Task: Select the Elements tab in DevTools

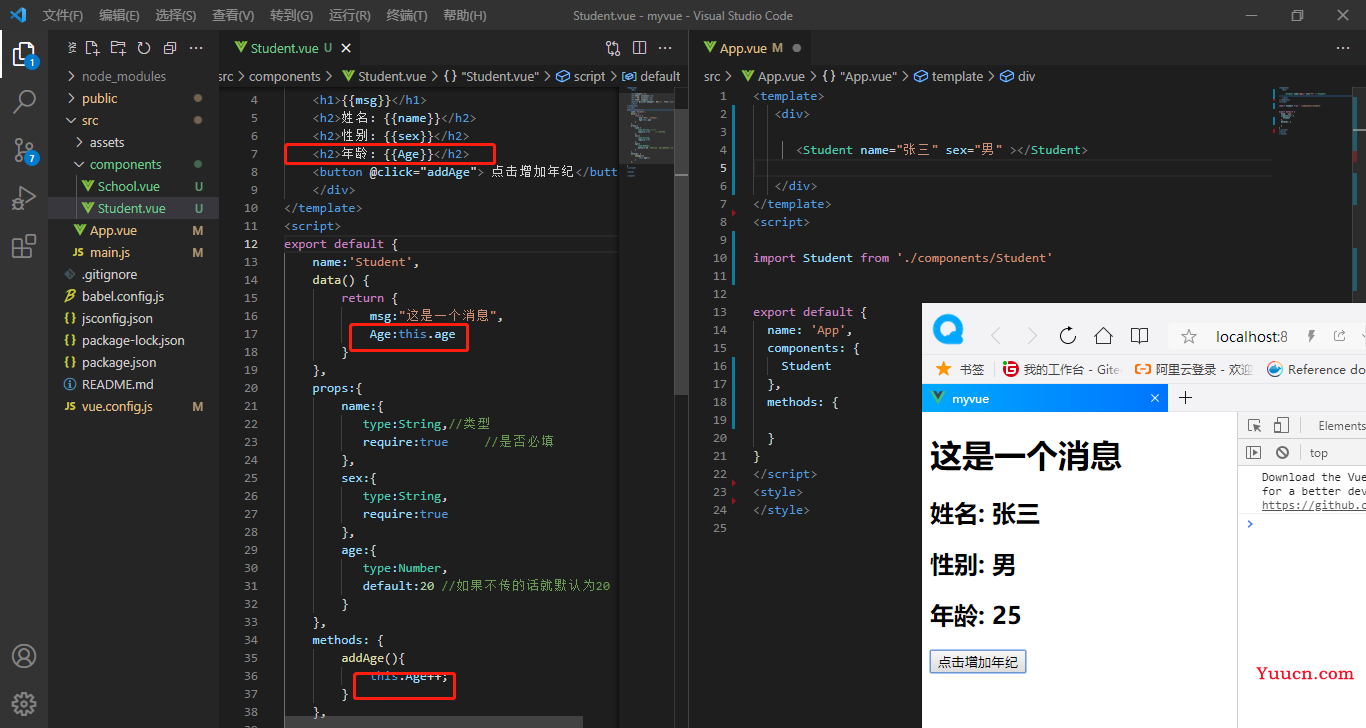Action: [x=1341, y=426]
